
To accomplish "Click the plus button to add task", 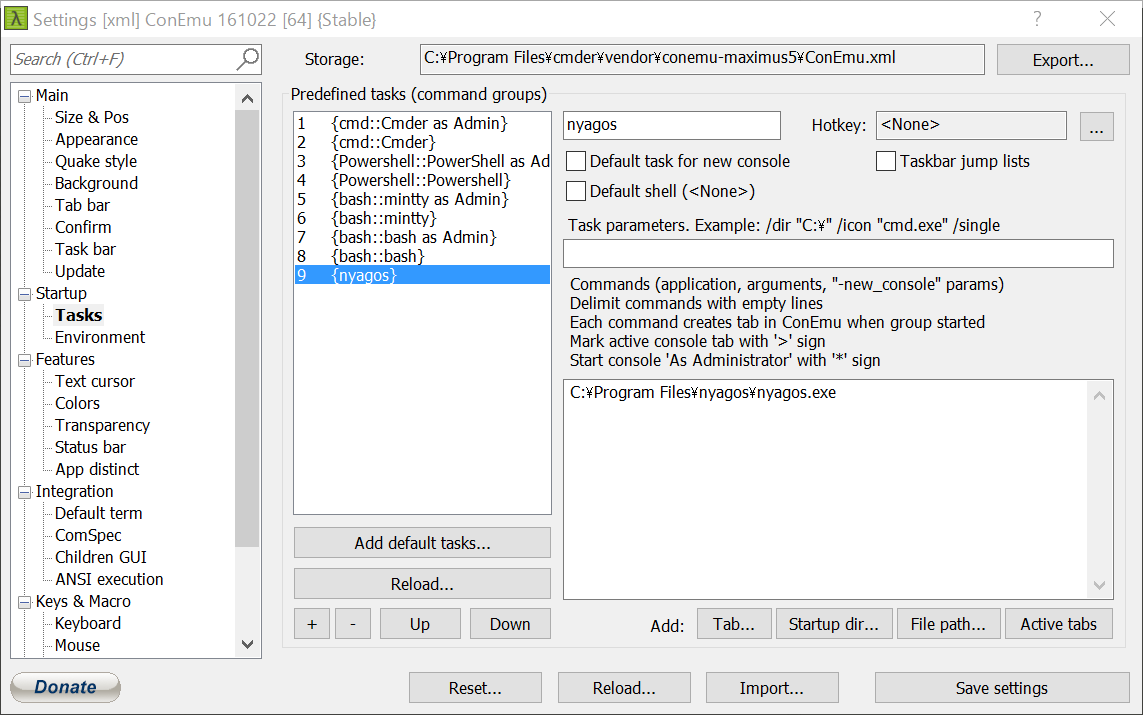I will tap(312, 624).
